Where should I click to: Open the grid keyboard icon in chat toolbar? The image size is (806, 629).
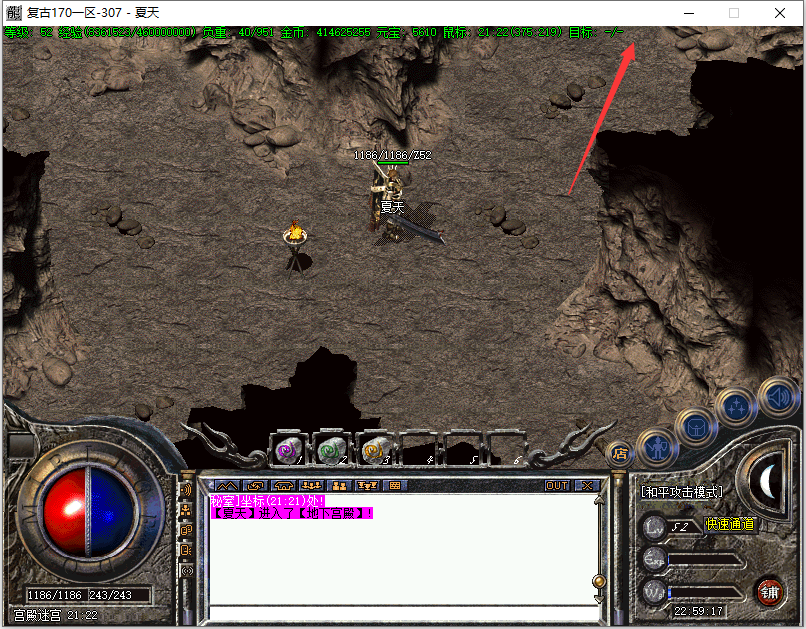395,485
